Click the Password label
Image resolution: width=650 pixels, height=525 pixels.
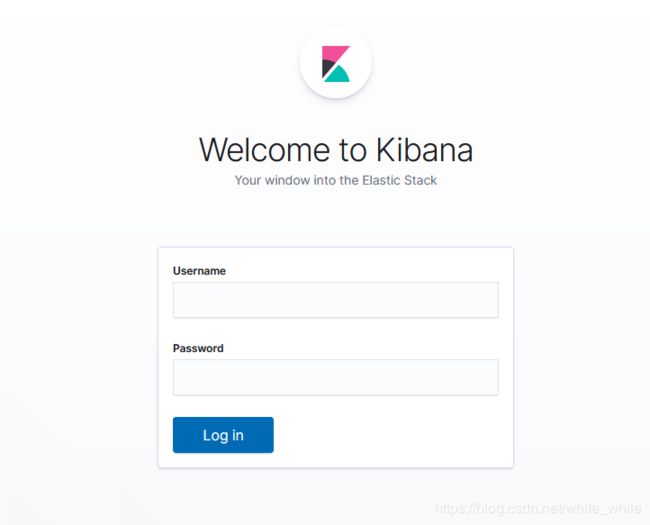pyautogui.click(x=198, y=348)
